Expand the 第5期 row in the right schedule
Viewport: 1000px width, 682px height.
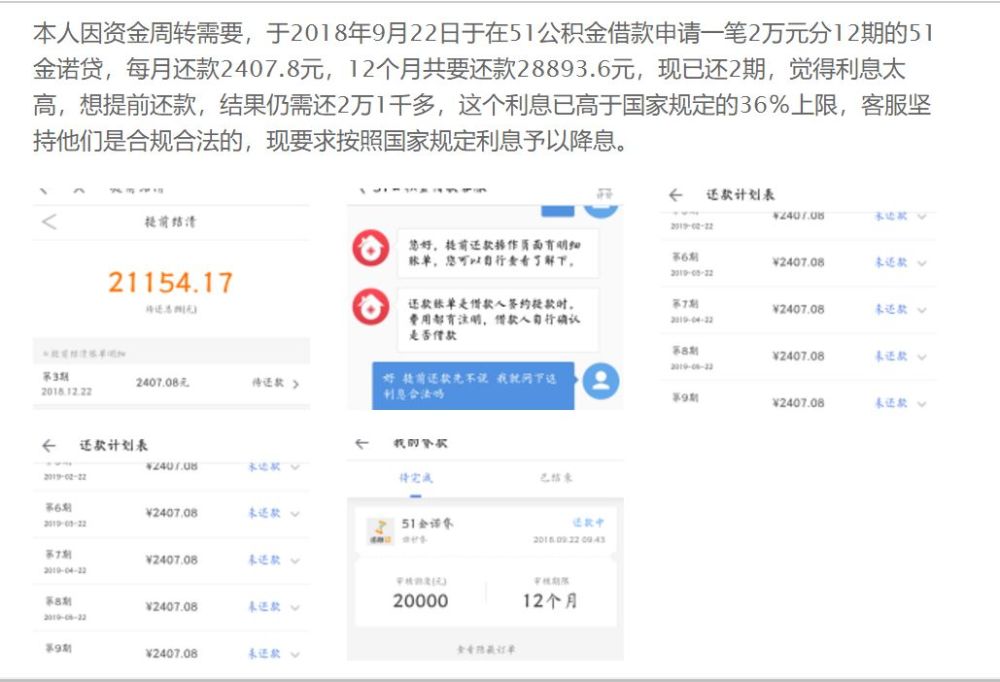922,213
